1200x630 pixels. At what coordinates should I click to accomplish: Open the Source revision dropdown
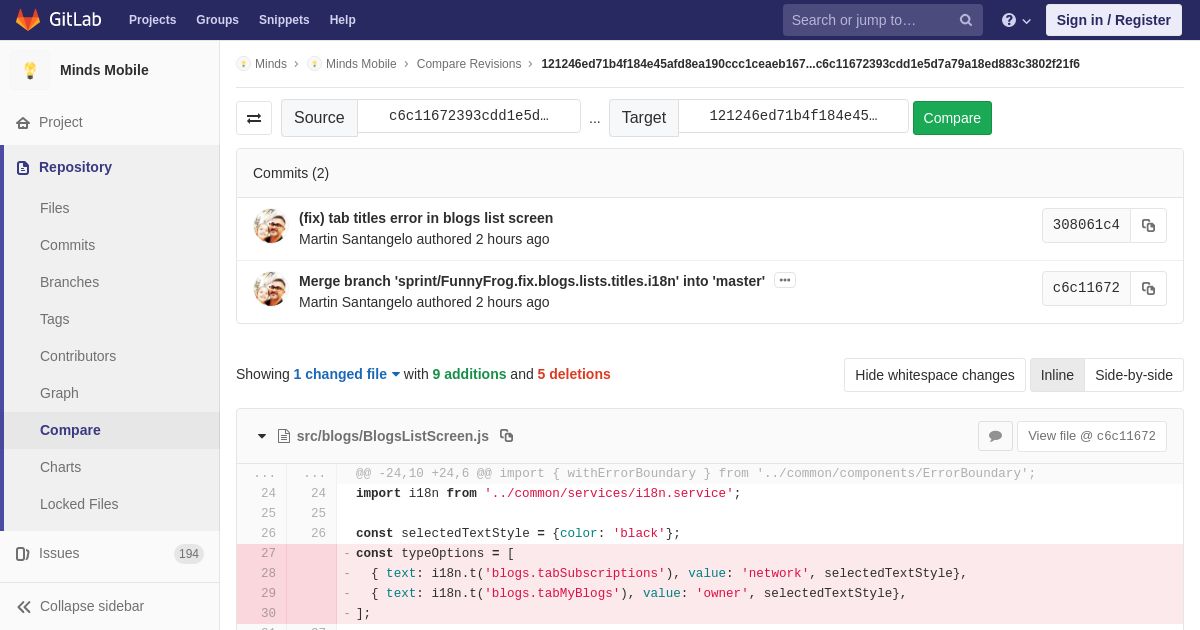pyautogui.click(x=469, y=116)
